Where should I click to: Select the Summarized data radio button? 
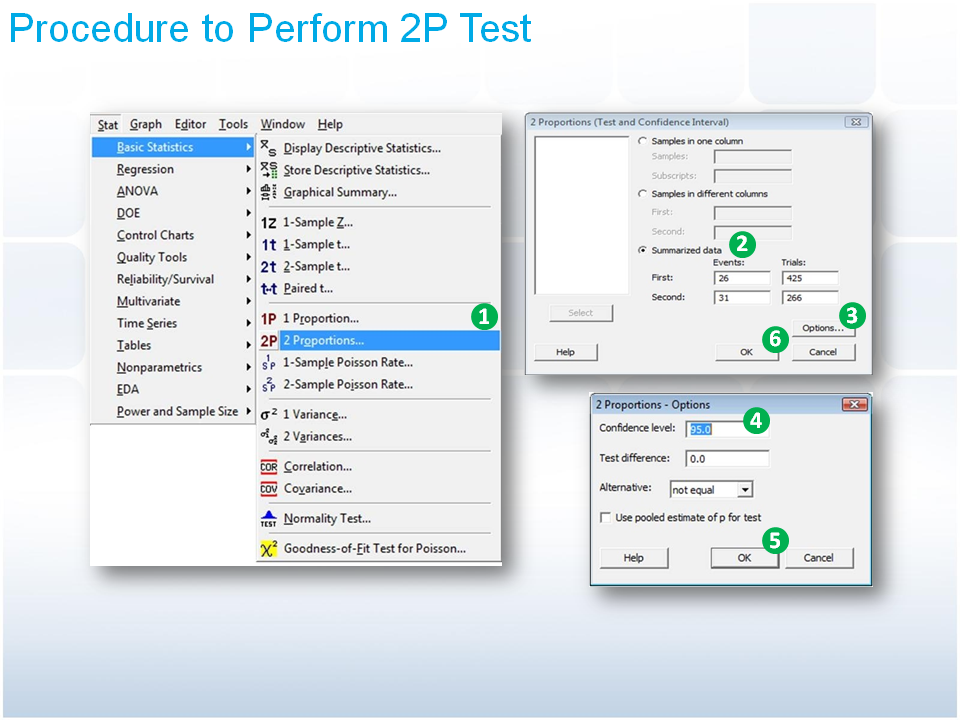[x=642, y=250]
